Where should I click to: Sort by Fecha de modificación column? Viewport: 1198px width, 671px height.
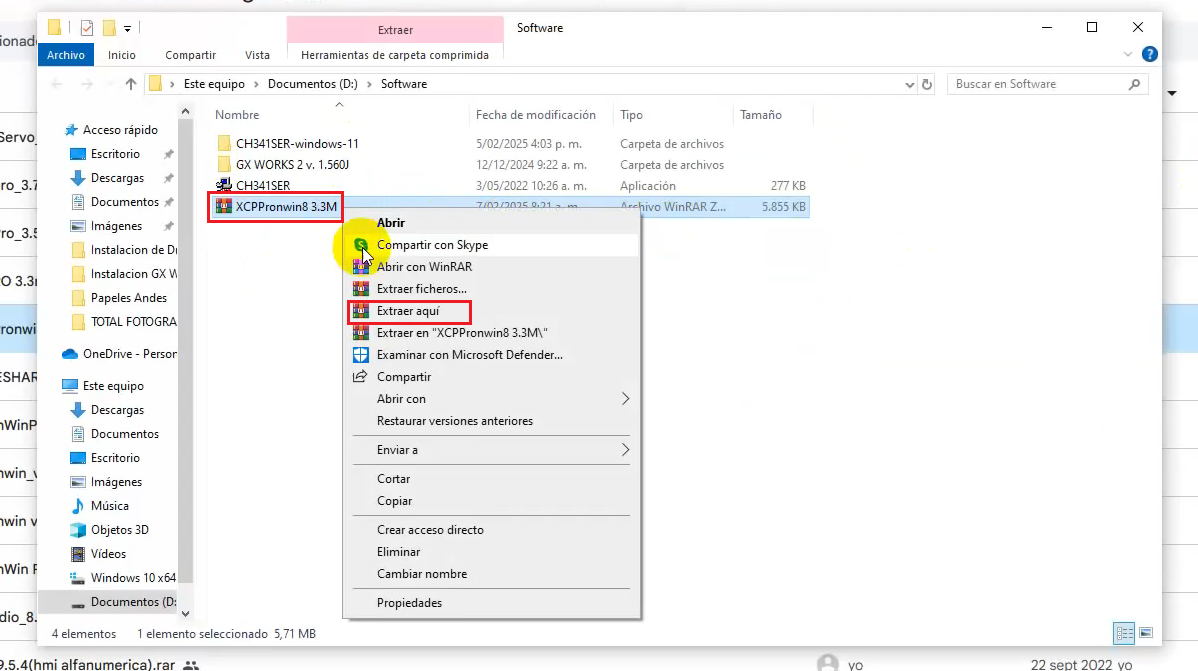point(536,115)
